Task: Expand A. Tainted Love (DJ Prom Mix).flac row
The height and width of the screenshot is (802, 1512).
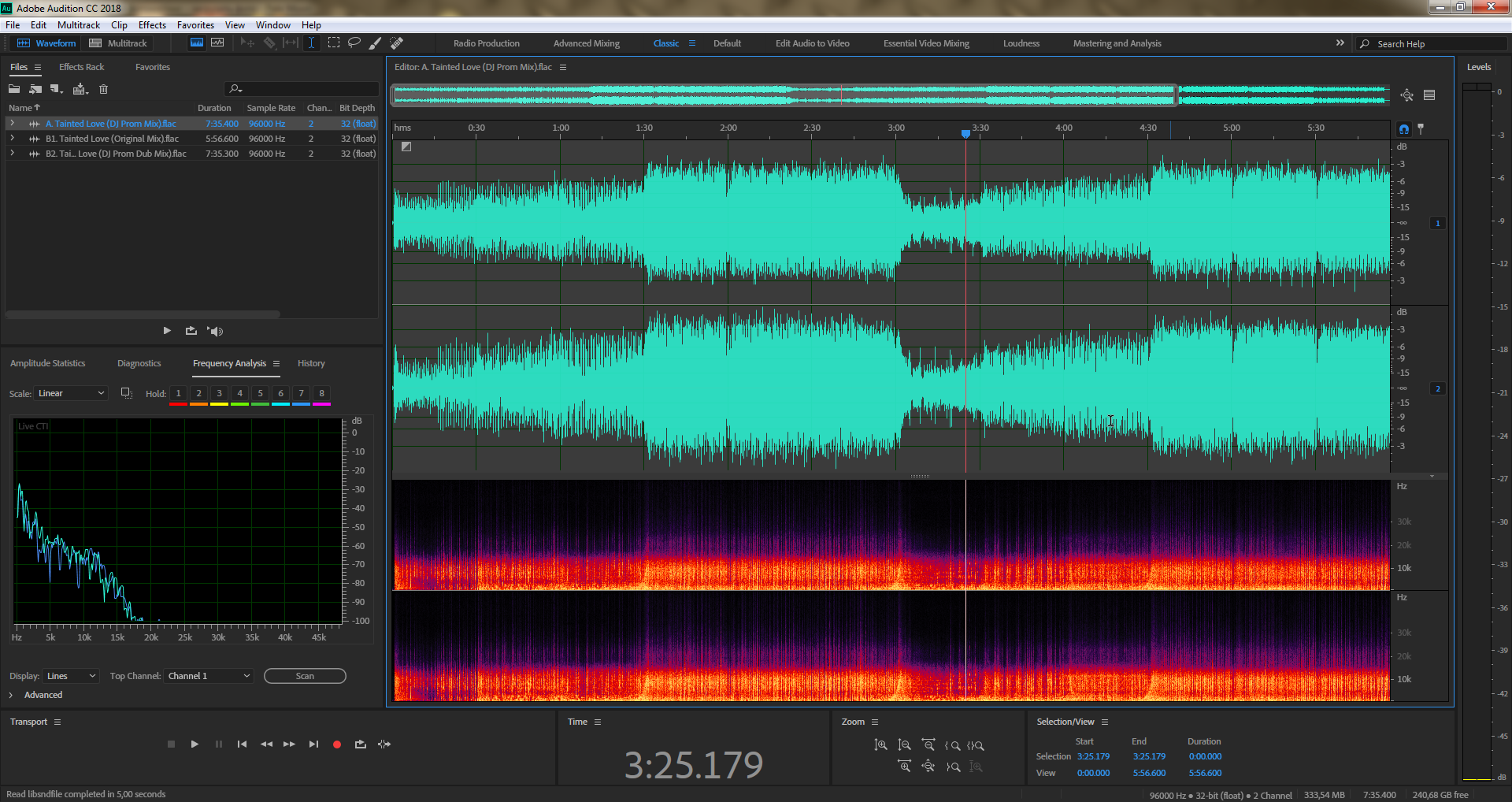Action: 12,123
